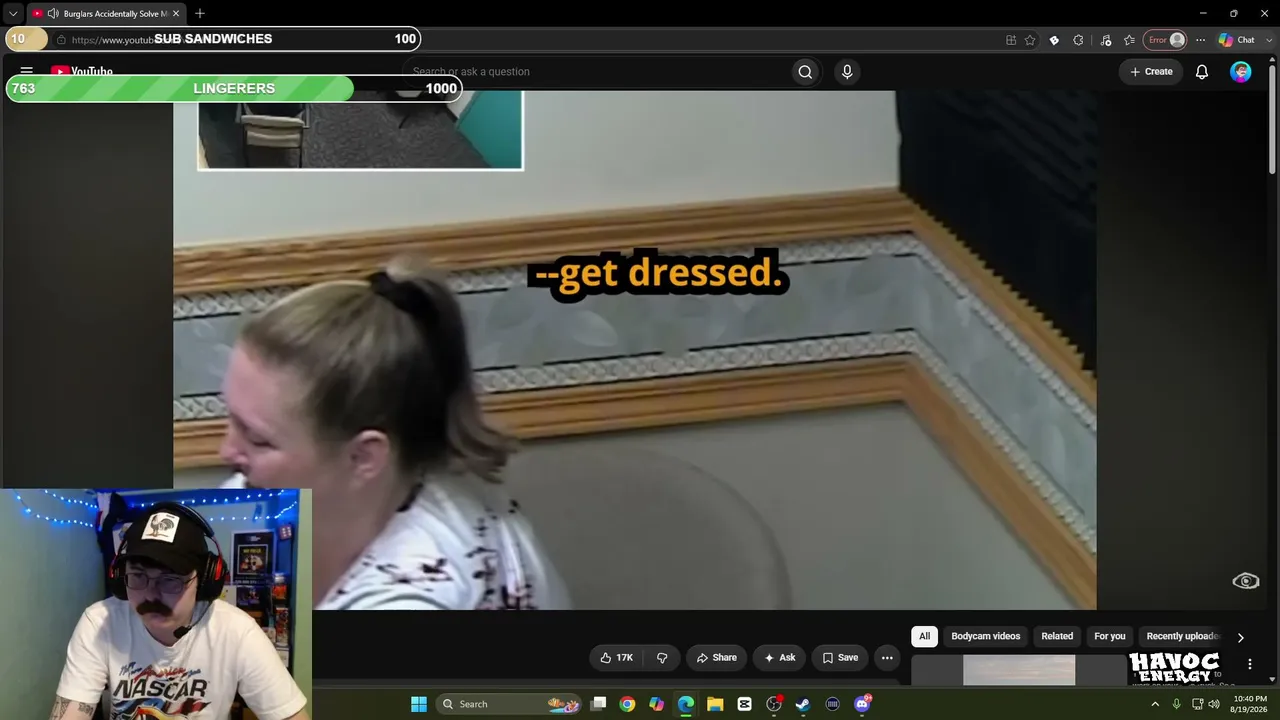Image resolution: width=1280 pixels, height=720 pixels.
Task: Dislike this video
Action: [x=662, y=657]
